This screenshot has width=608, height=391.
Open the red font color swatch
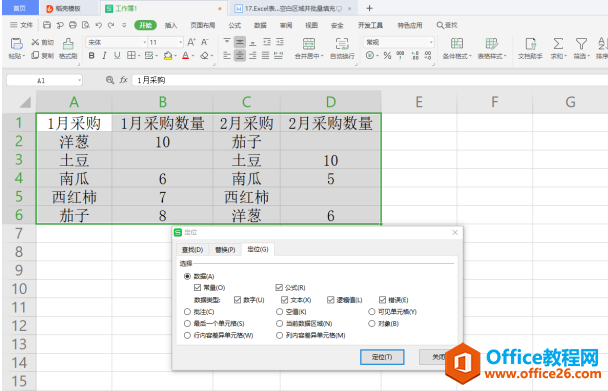tap(186, 56)
